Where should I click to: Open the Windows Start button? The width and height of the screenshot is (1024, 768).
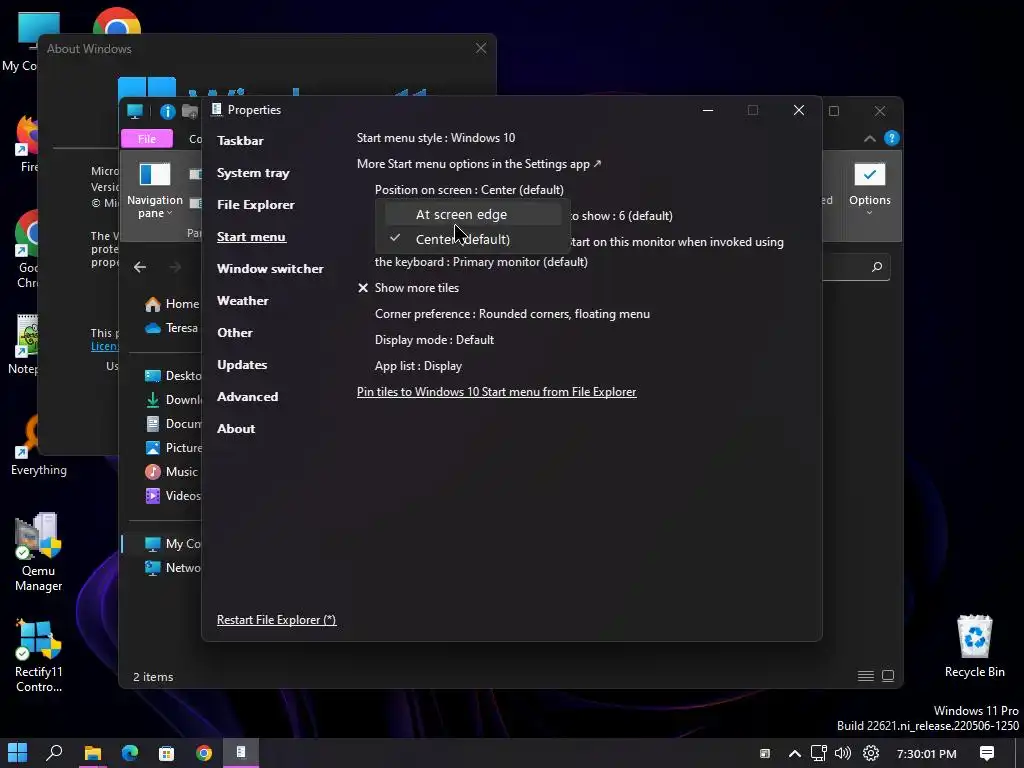(18, 753)
